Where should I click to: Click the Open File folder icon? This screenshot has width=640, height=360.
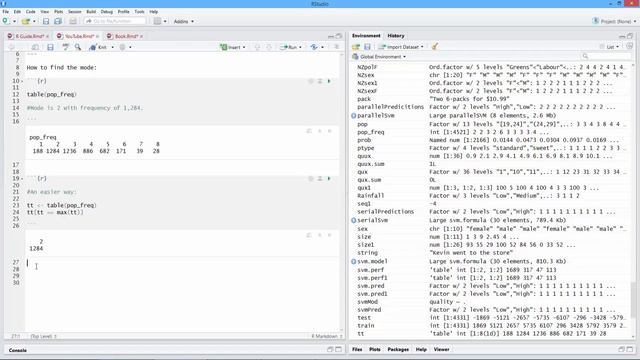point(26,21)
